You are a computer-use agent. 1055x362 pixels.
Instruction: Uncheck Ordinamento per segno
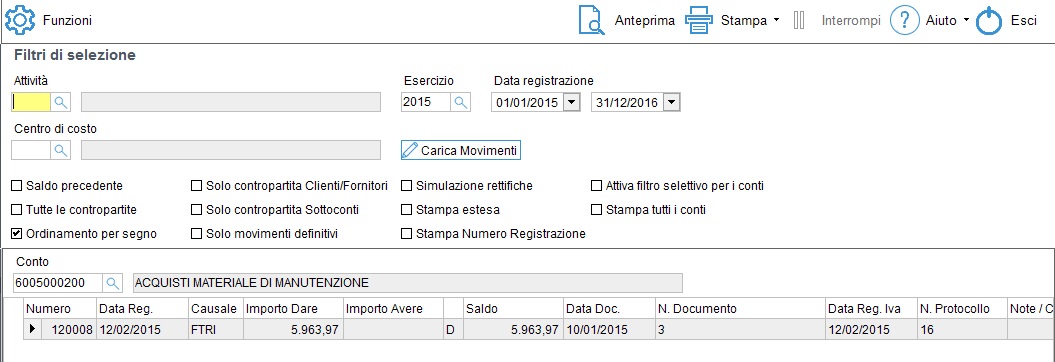[17, 234]
